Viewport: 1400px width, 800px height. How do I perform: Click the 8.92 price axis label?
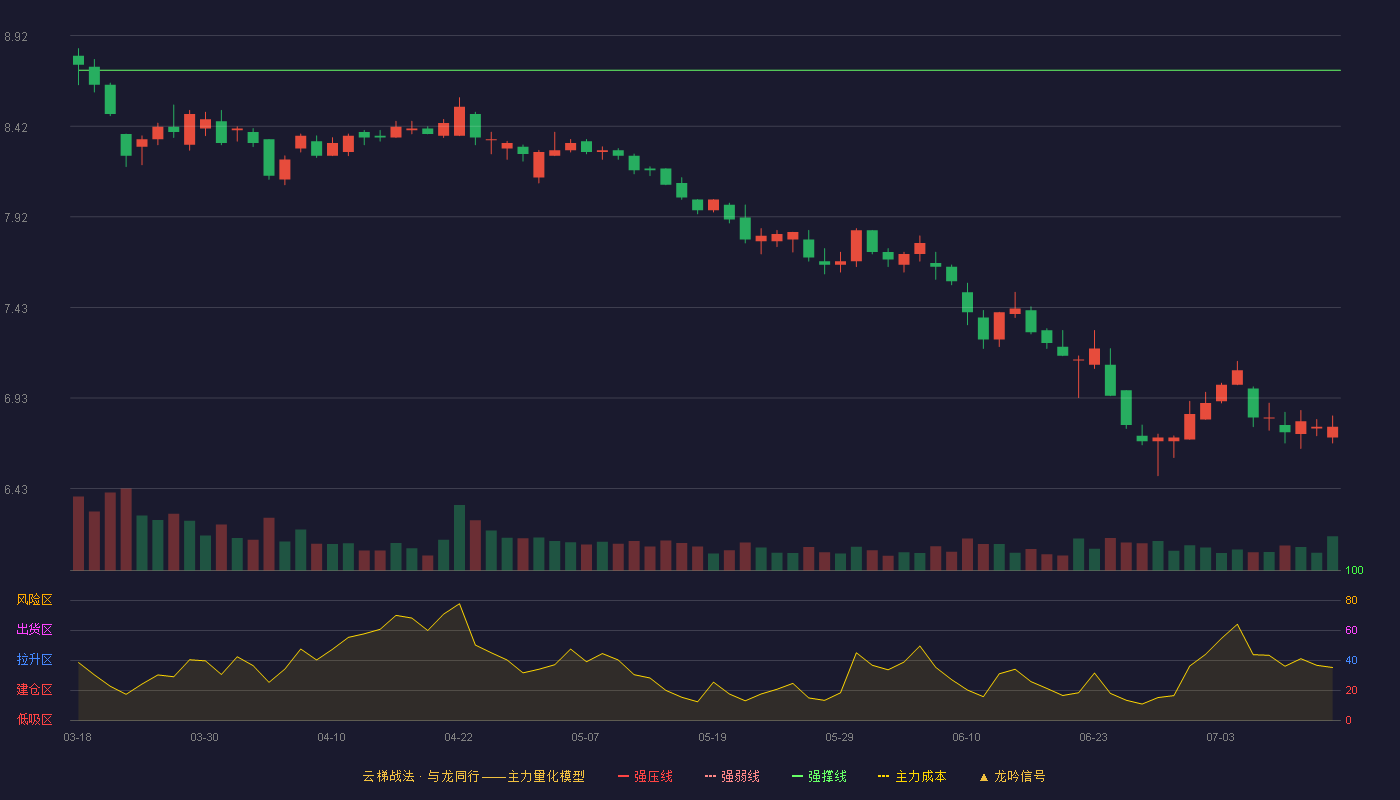[16, 37]
